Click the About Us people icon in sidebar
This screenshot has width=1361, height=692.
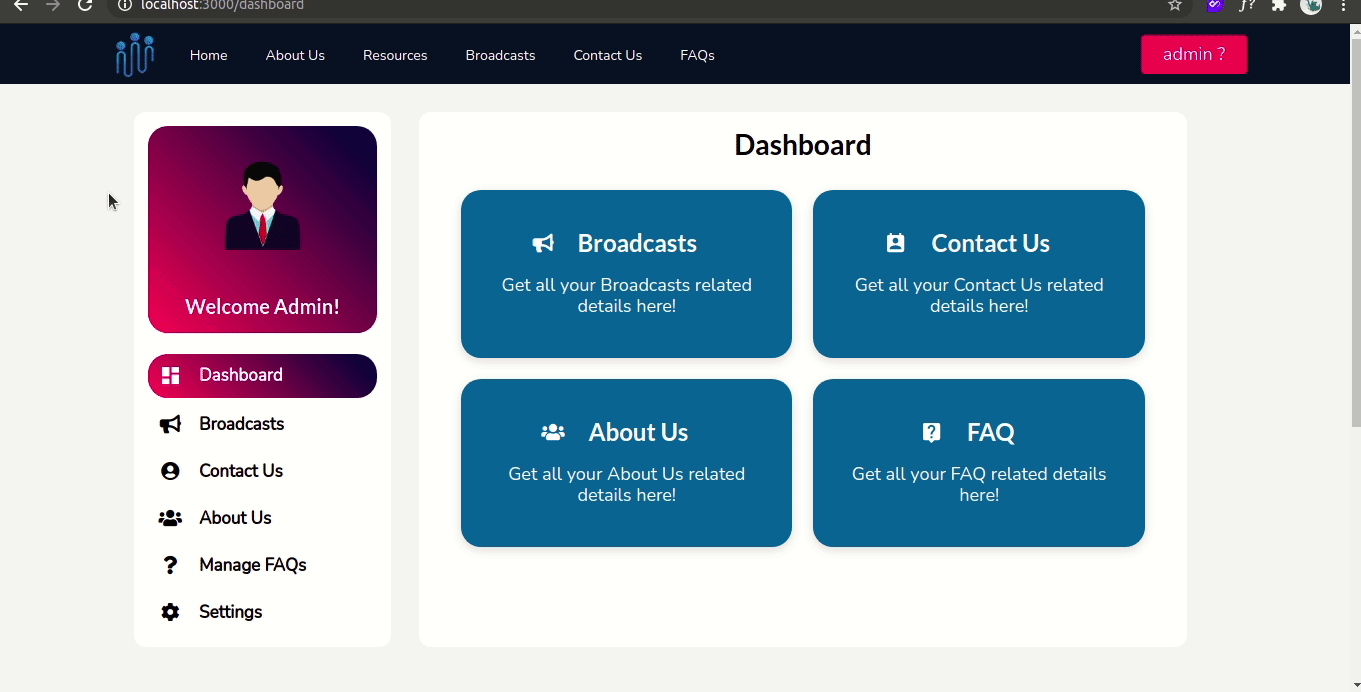(170, 518)
